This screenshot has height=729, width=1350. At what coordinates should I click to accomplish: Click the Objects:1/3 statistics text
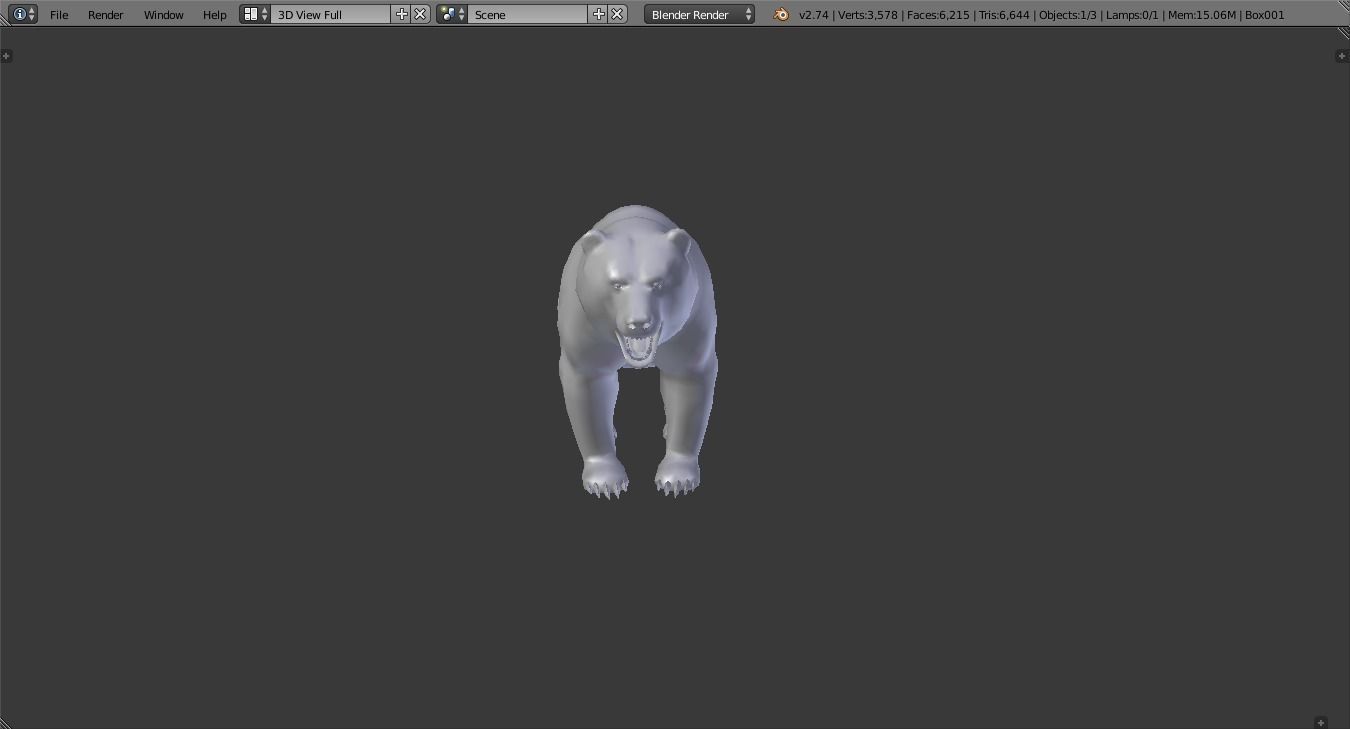pos(1068,15)
